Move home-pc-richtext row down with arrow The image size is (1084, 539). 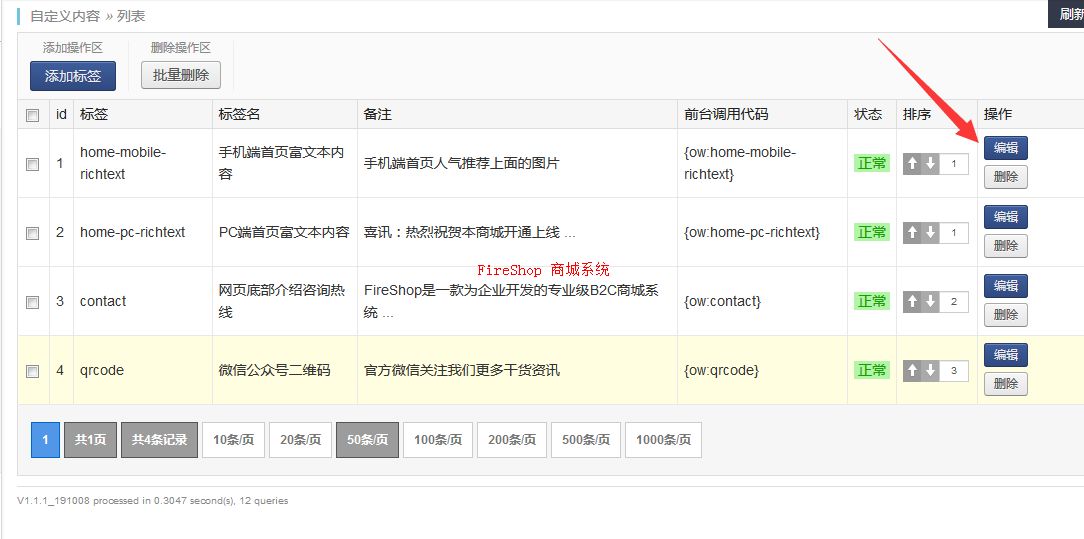[x=931, y=233]
